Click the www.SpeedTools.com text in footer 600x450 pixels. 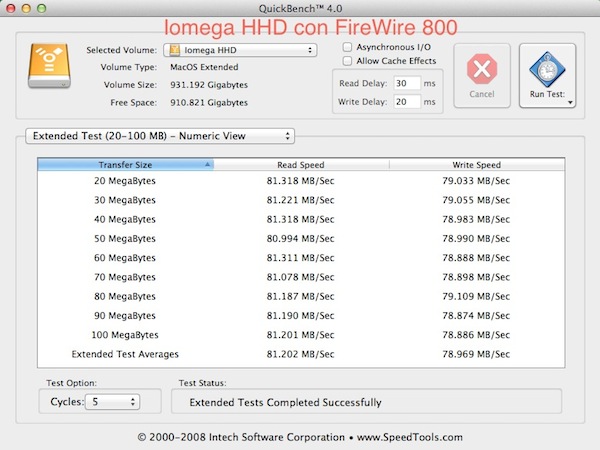pos(410,437)
